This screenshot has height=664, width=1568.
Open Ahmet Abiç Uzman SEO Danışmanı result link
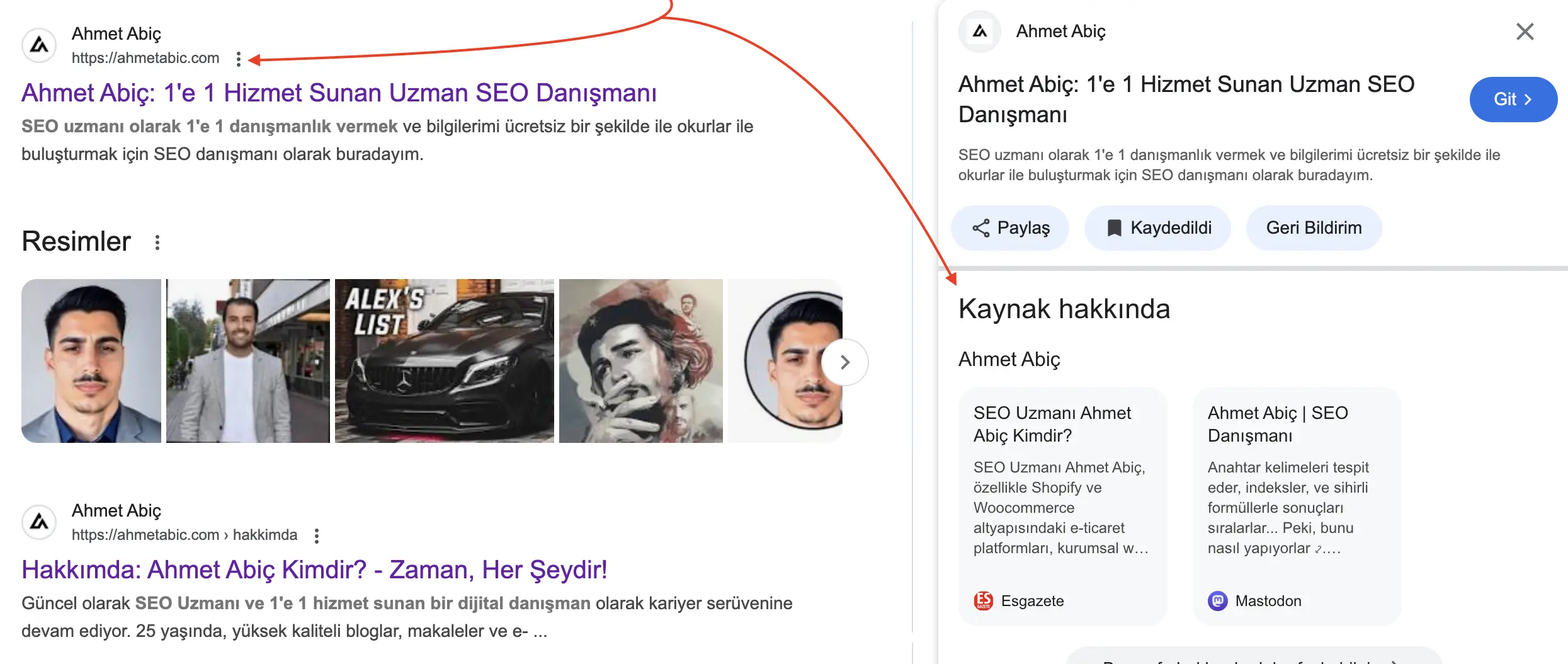point(339,93)
